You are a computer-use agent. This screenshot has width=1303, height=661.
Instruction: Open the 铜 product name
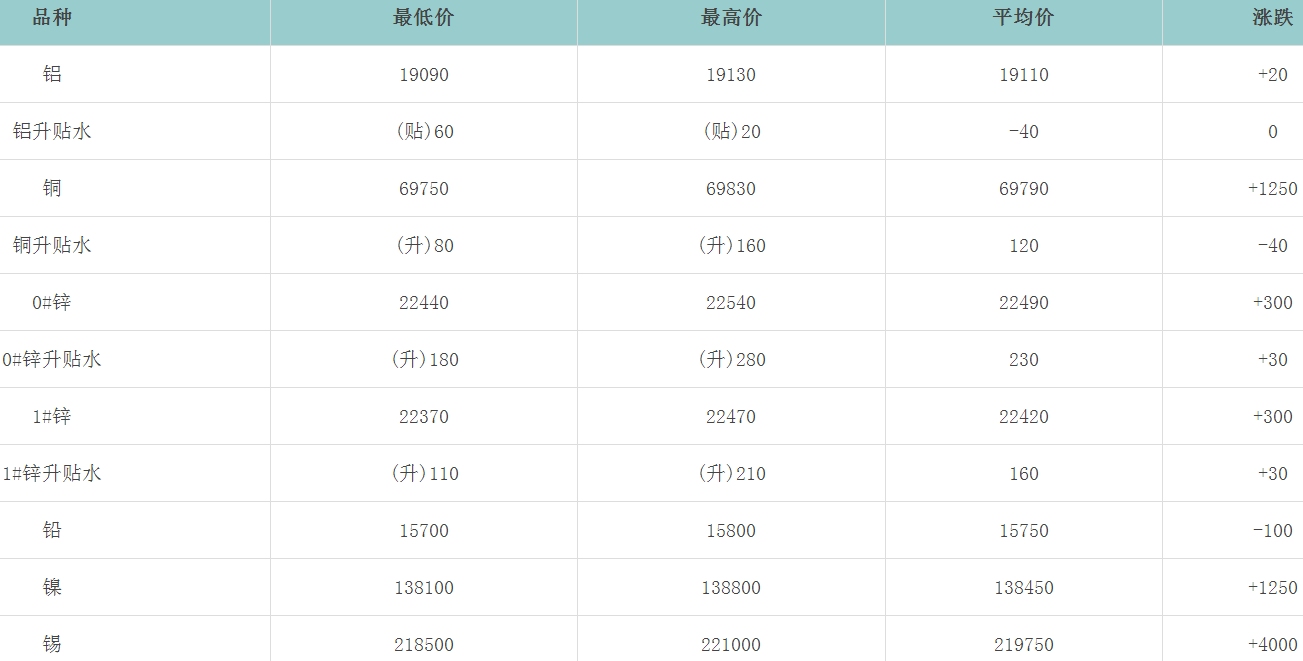(x=52, y=188)
